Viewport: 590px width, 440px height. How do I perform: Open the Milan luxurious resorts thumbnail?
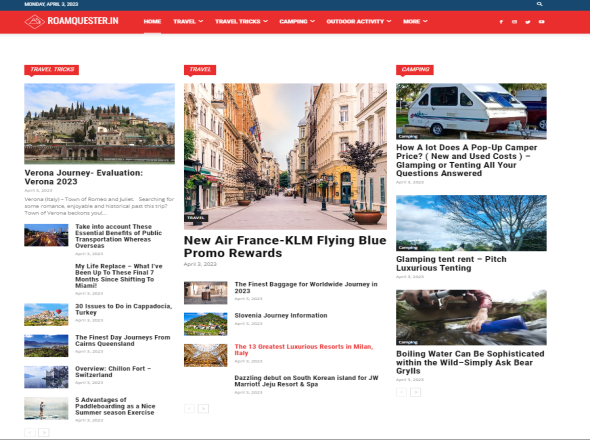[205, 355]
